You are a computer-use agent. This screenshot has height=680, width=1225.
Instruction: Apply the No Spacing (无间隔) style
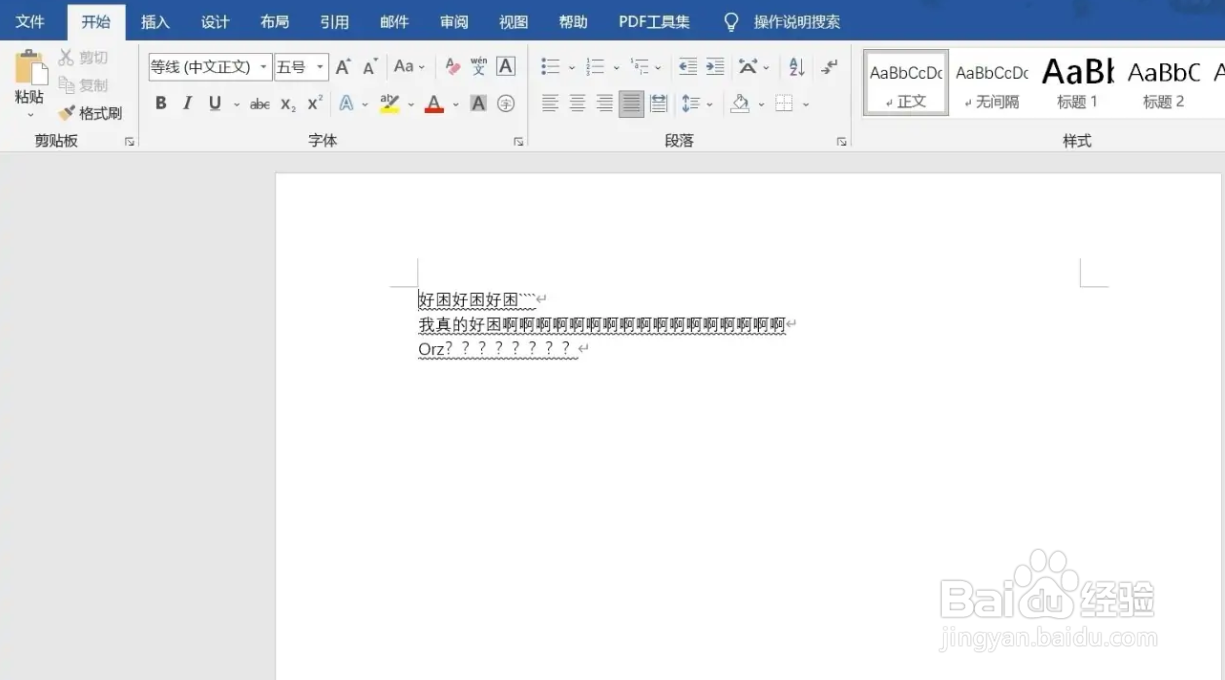click(x=992, y=83)
